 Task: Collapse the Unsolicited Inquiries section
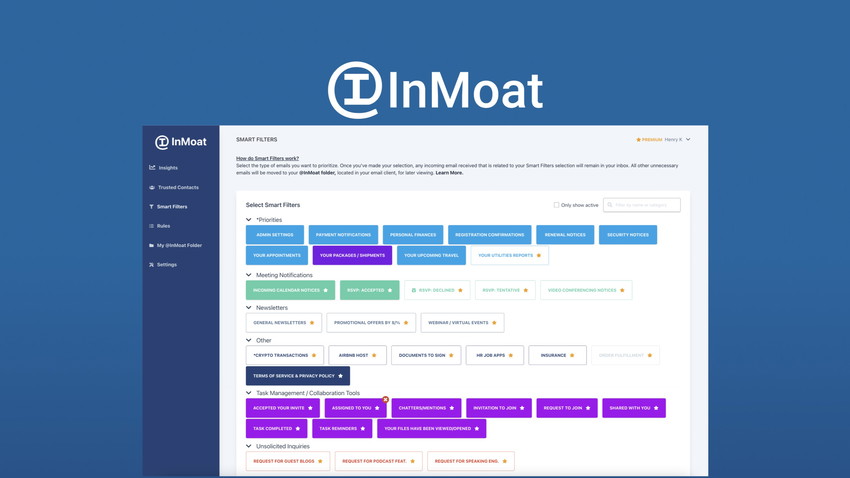click(249, 446)
